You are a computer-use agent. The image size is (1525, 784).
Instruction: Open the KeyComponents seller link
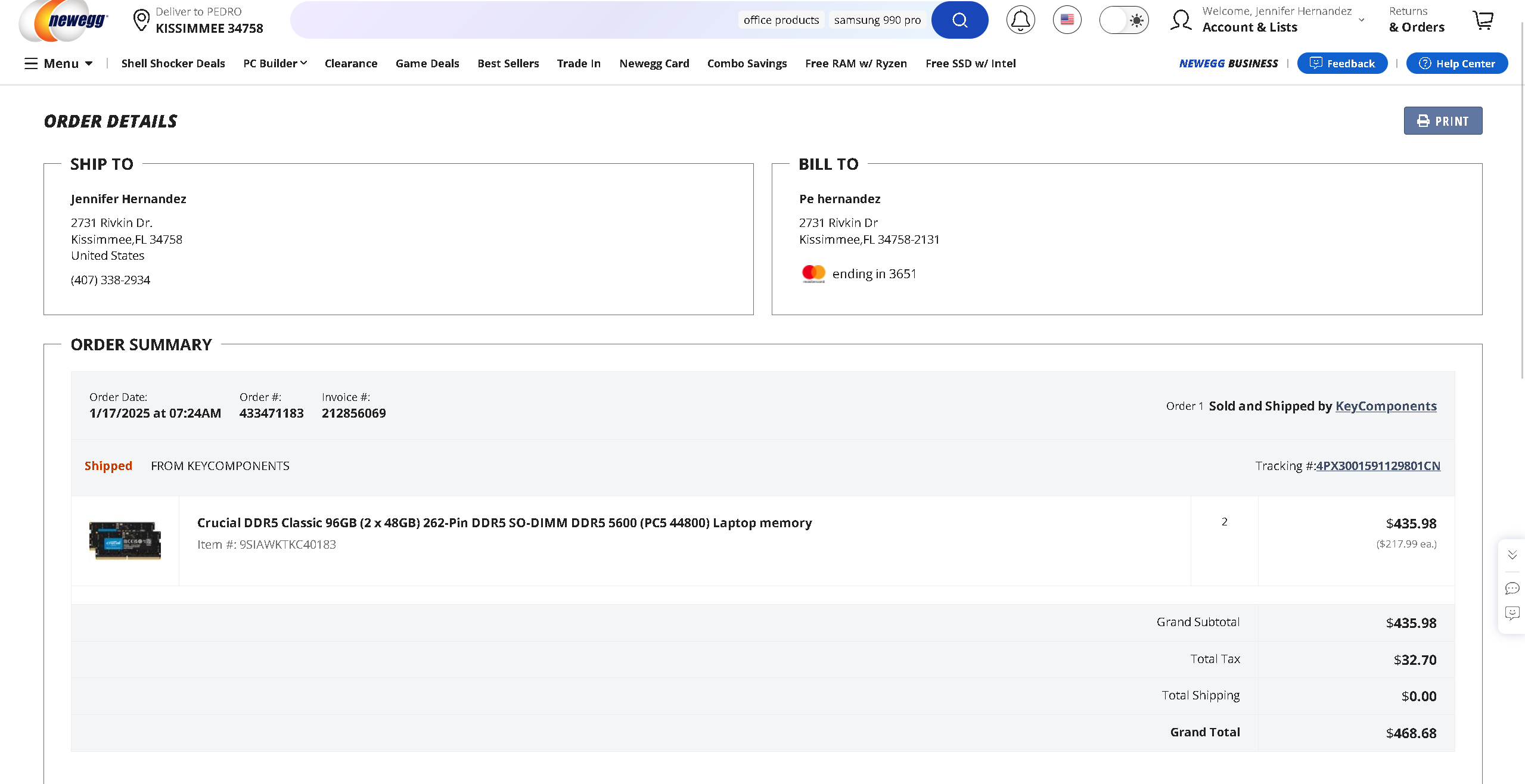tap(1386, 406)
